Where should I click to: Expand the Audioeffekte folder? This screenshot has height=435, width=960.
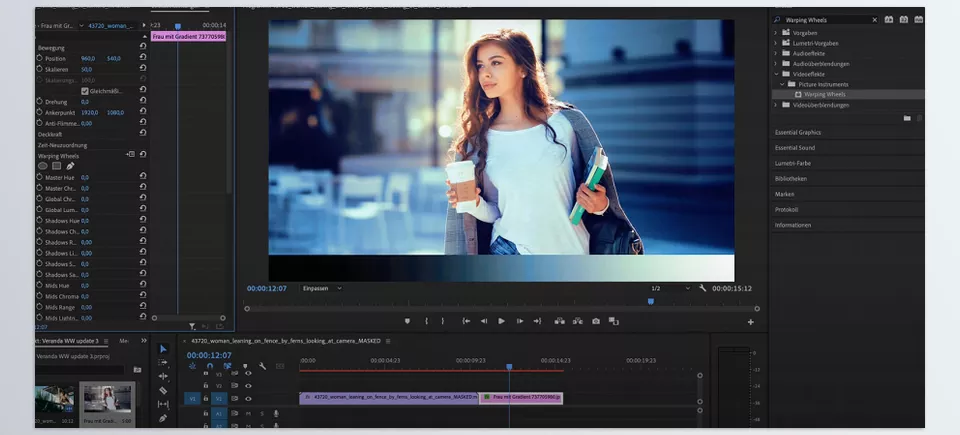(x=776, y=53)
